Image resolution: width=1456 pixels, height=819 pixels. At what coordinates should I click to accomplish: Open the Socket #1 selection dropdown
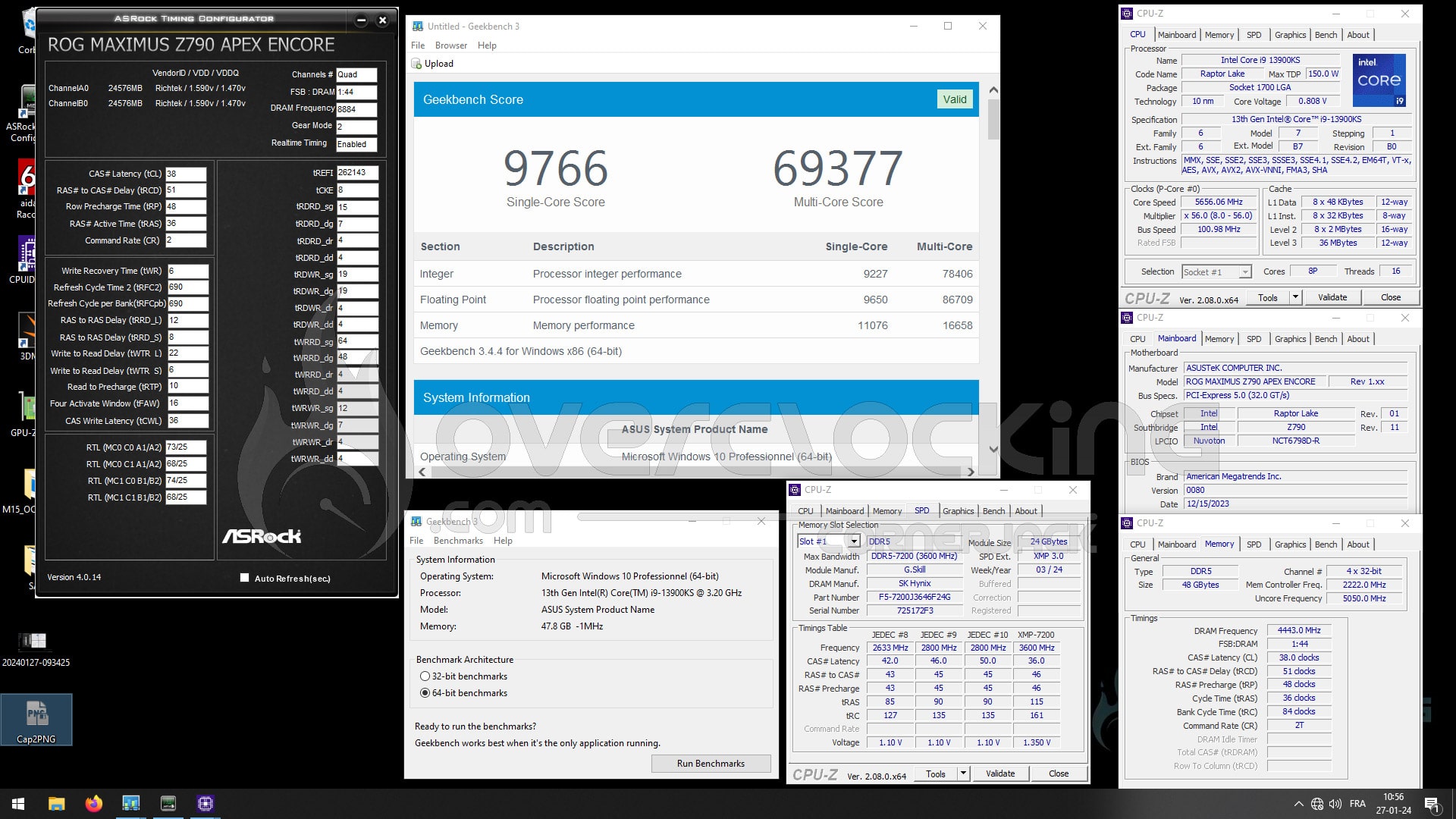click(1244, 272)
